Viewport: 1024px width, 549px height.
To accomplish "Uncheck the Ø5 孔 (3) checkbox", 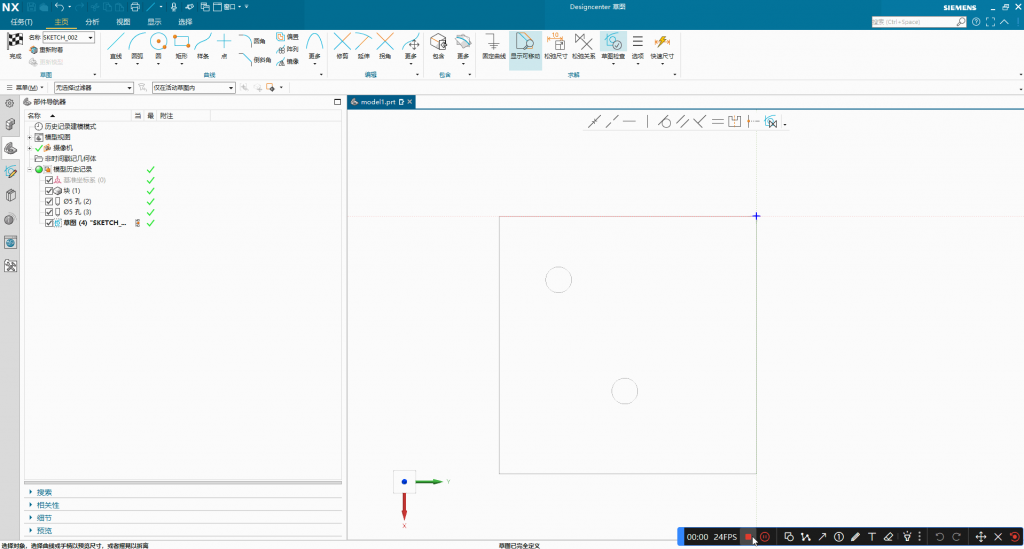I will (49, 212).
